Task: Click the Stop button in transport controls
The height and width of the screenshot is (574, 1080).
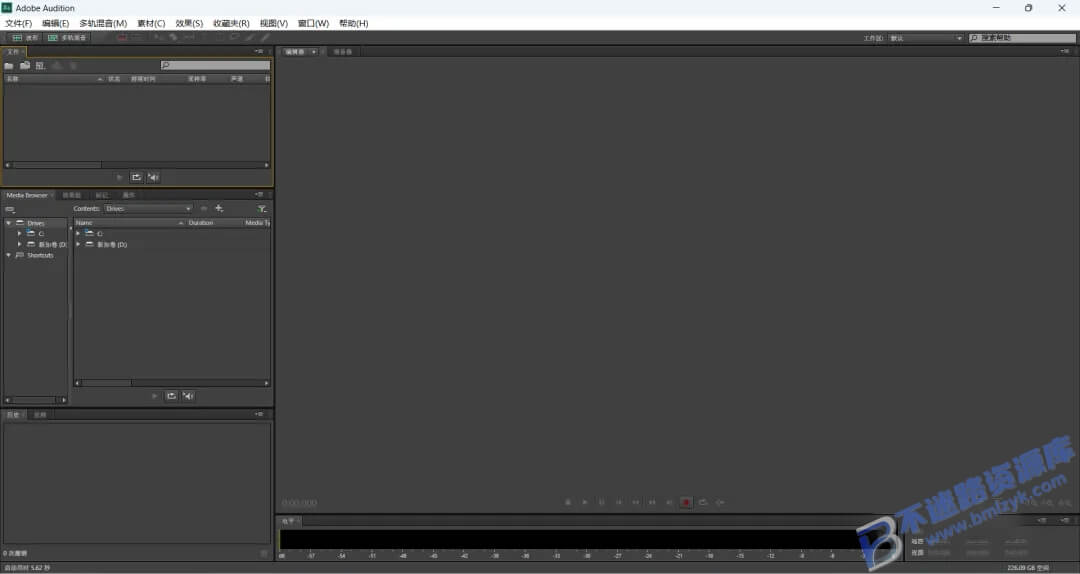Action: (568, 502)
